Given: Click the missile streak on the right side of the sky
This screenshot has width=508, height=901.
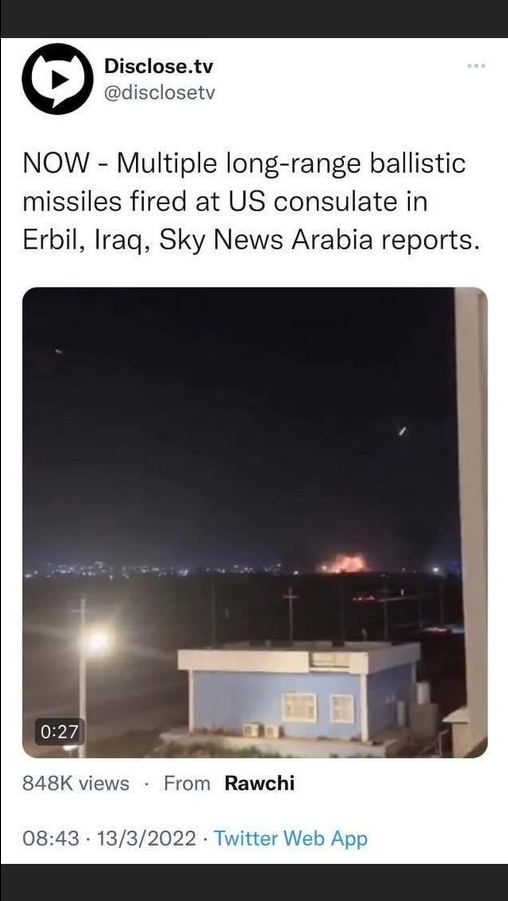Looking at the screenshot, I should 403,430.
